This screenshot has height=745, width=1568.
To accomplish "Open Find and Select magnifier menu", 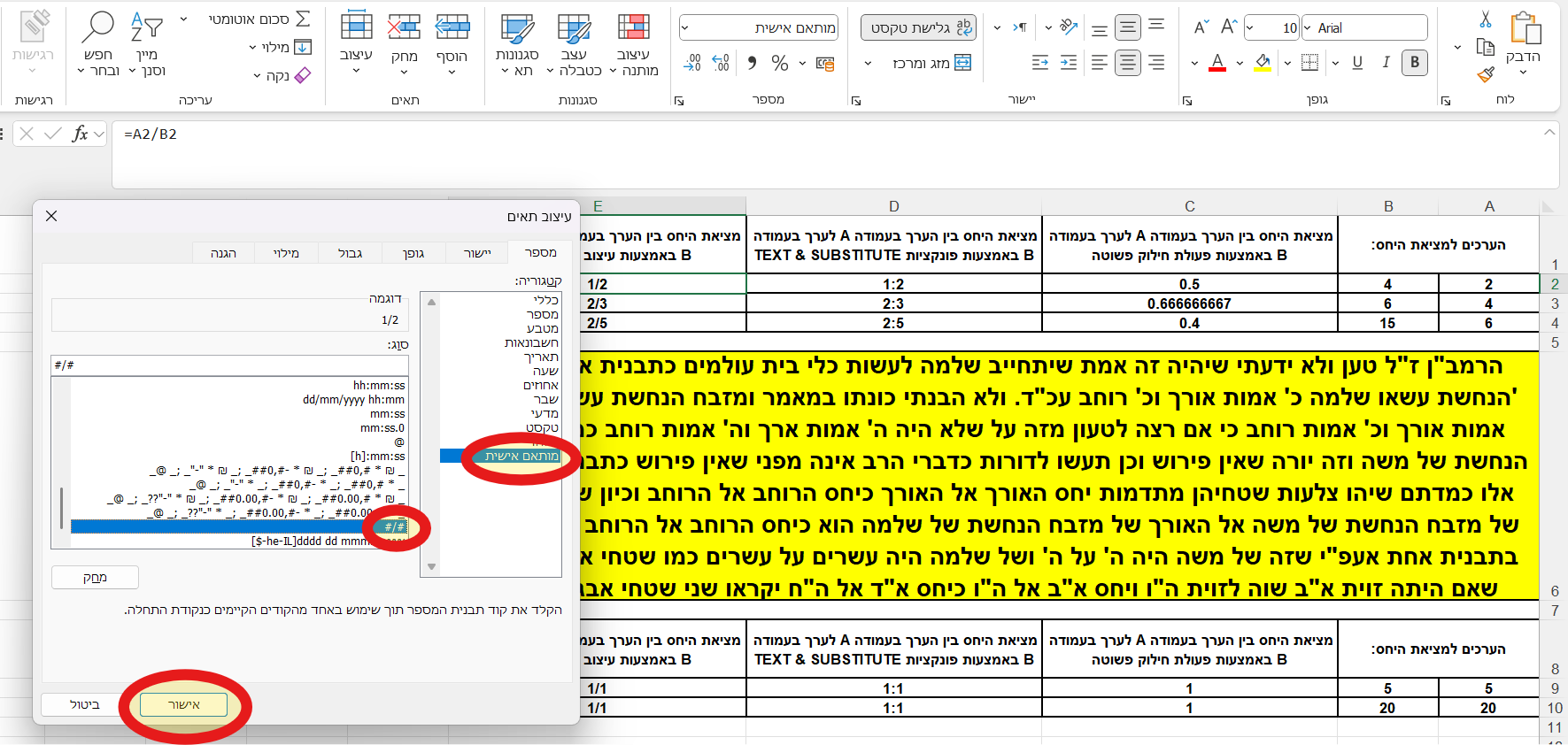I will [97, 44].
